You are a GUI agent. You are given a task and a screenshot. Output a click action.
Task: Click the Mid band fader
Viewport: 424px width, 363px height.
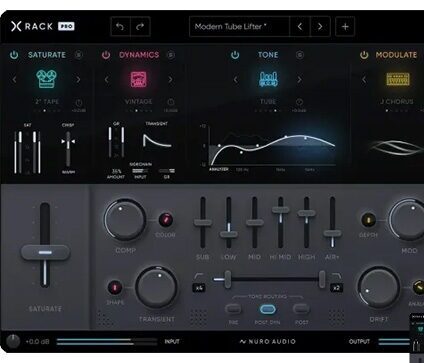click(x=254, y=223)
